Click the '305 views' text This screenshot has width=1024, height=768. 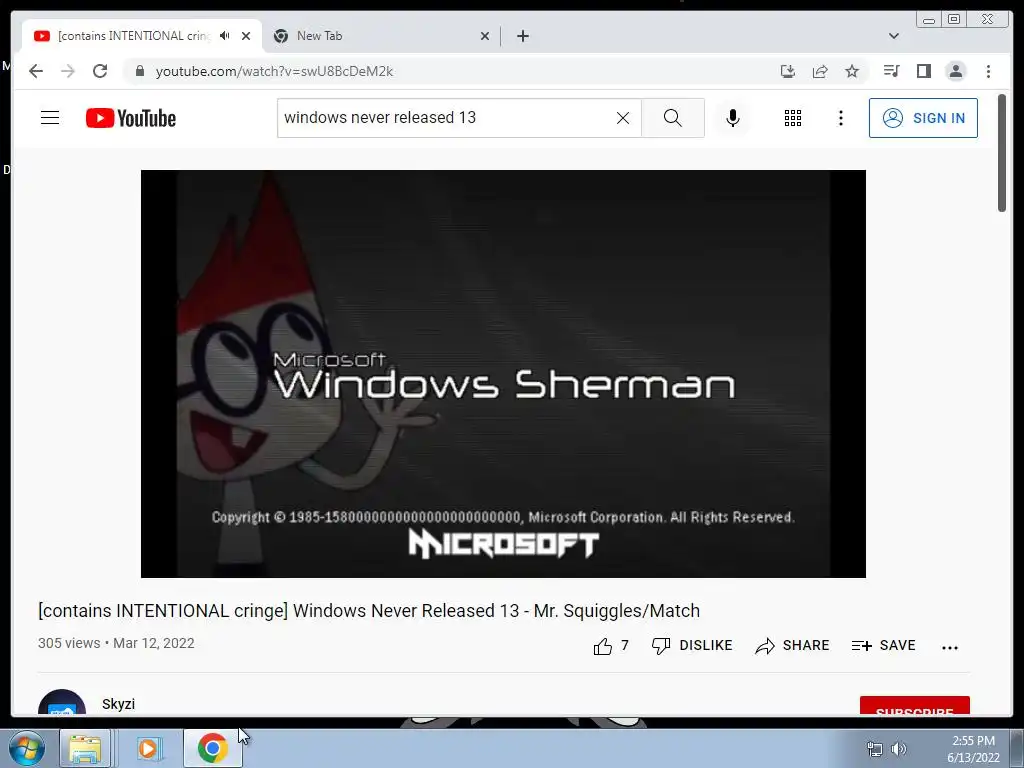pos(69,643)
